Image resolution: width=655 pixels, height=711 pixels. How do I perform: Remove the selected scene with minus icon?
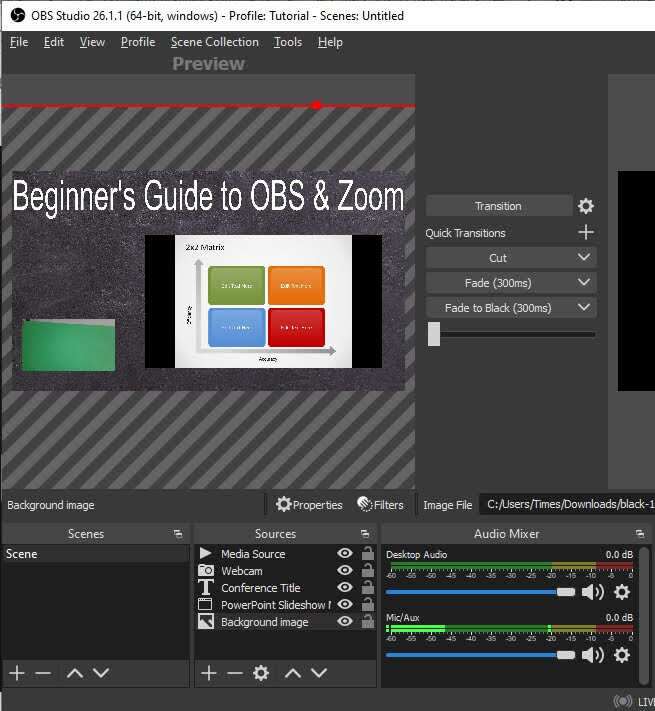coord(43,673)
